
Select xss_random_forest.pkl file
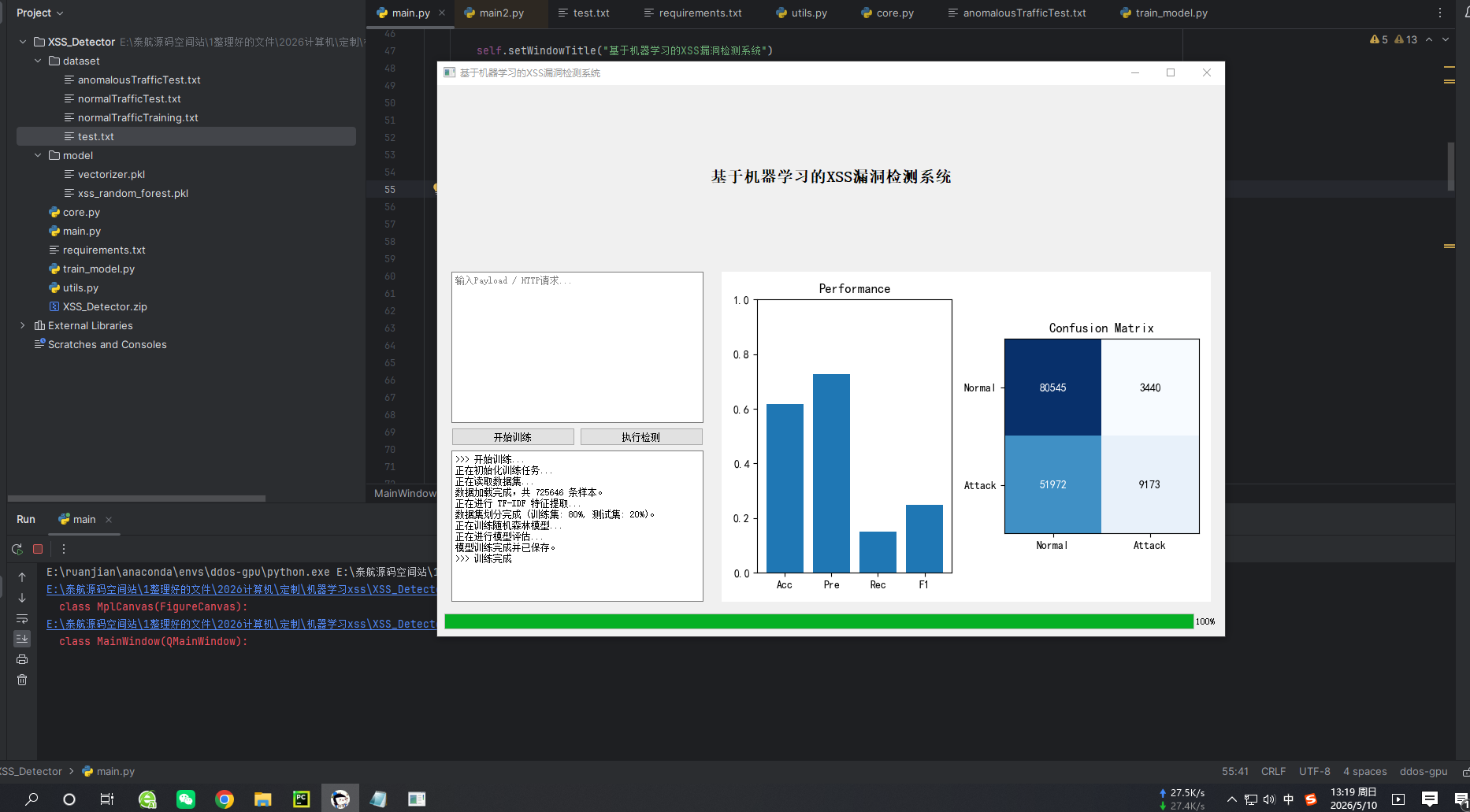(x=132, y=193)
